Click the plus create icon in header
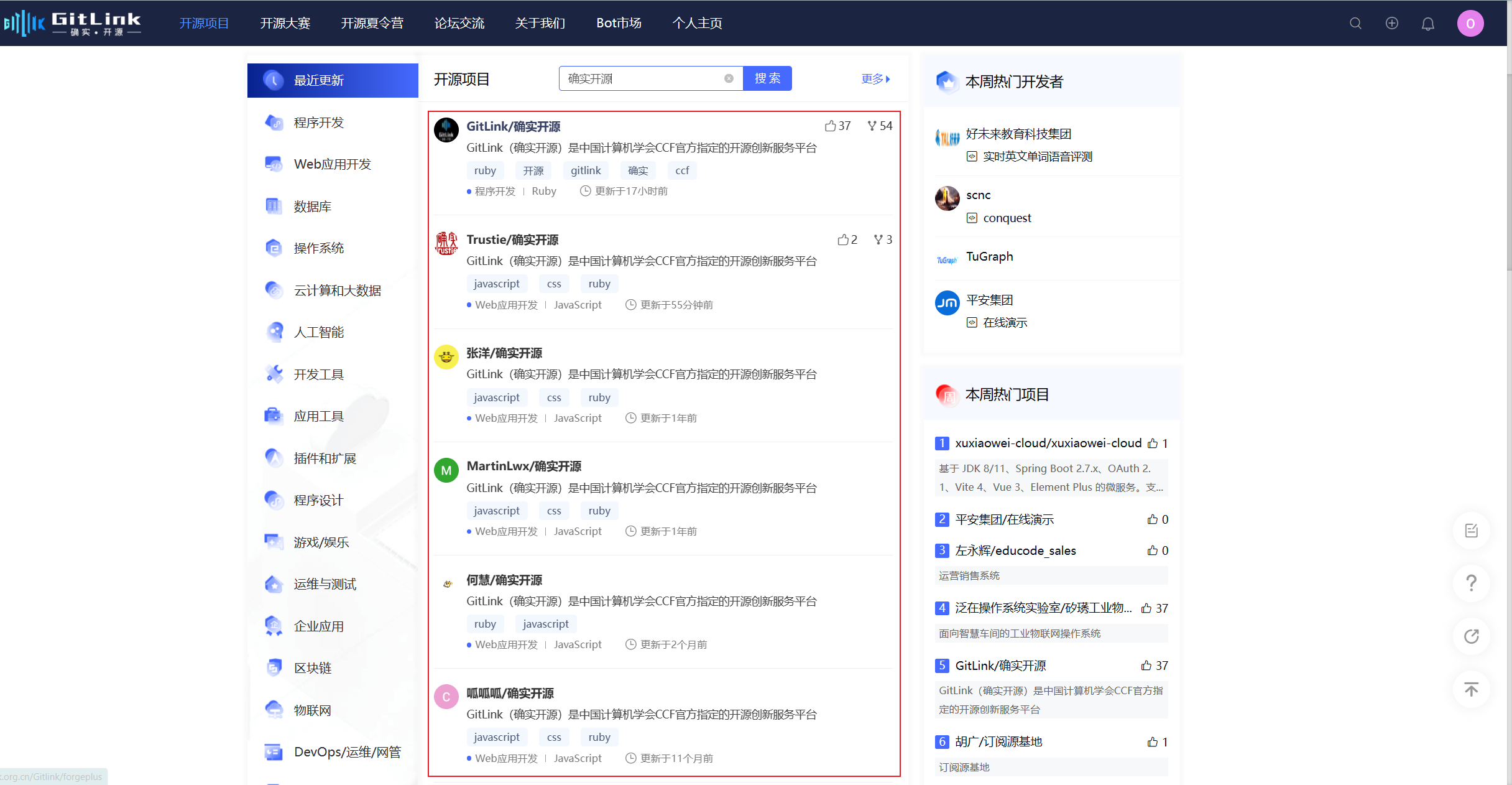The width and height of the screenshot is (1512, 785). 1392,24
